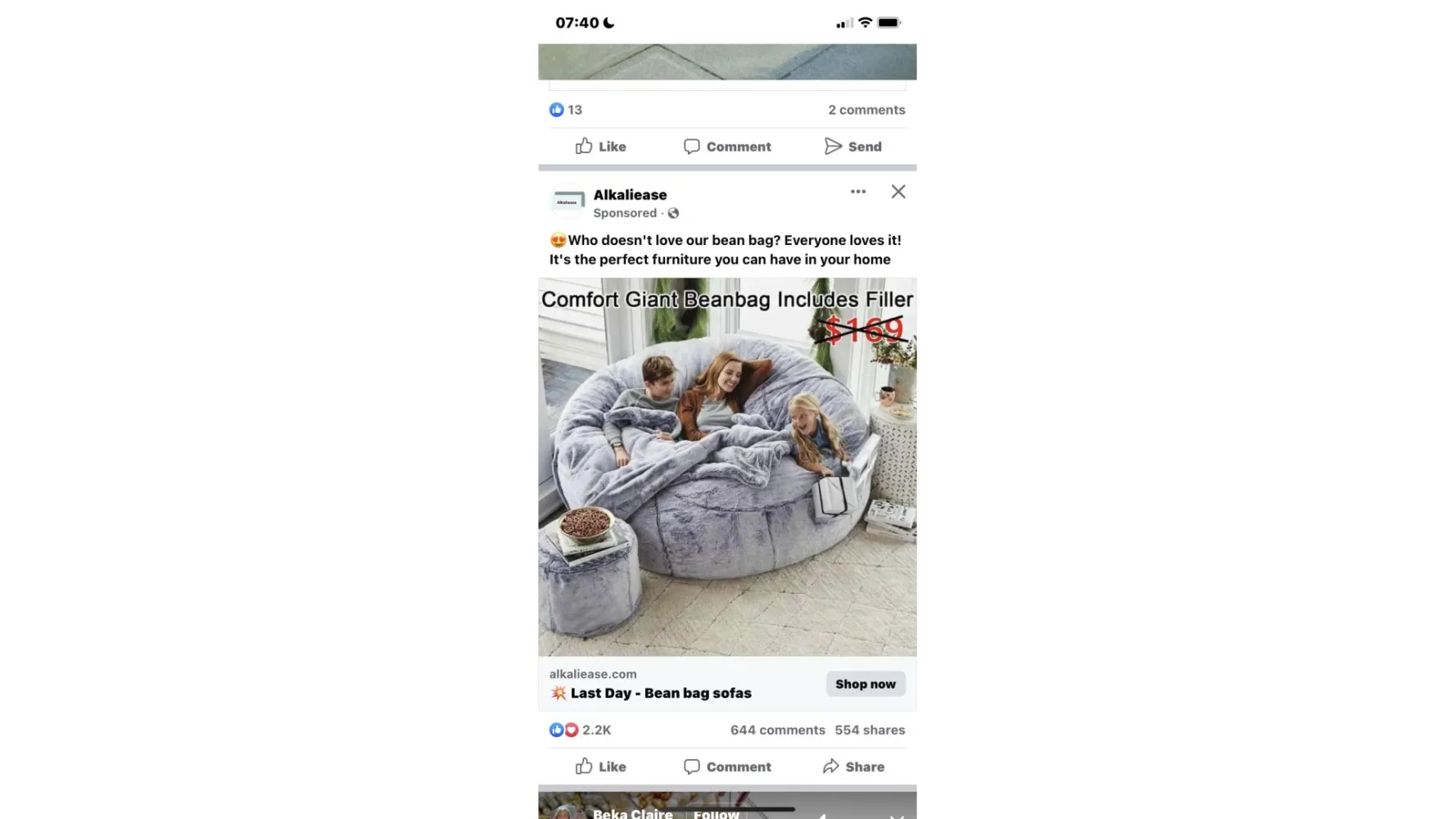Image resolution: width=1456 pixels, height=819 pixels.
Task: Follow Beka Claire
Action: (x=716, y=813)
